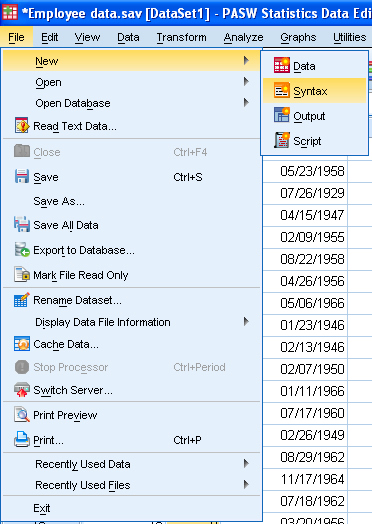
Task: Click date cell 02/09/1955
Action: pos(305,237)
